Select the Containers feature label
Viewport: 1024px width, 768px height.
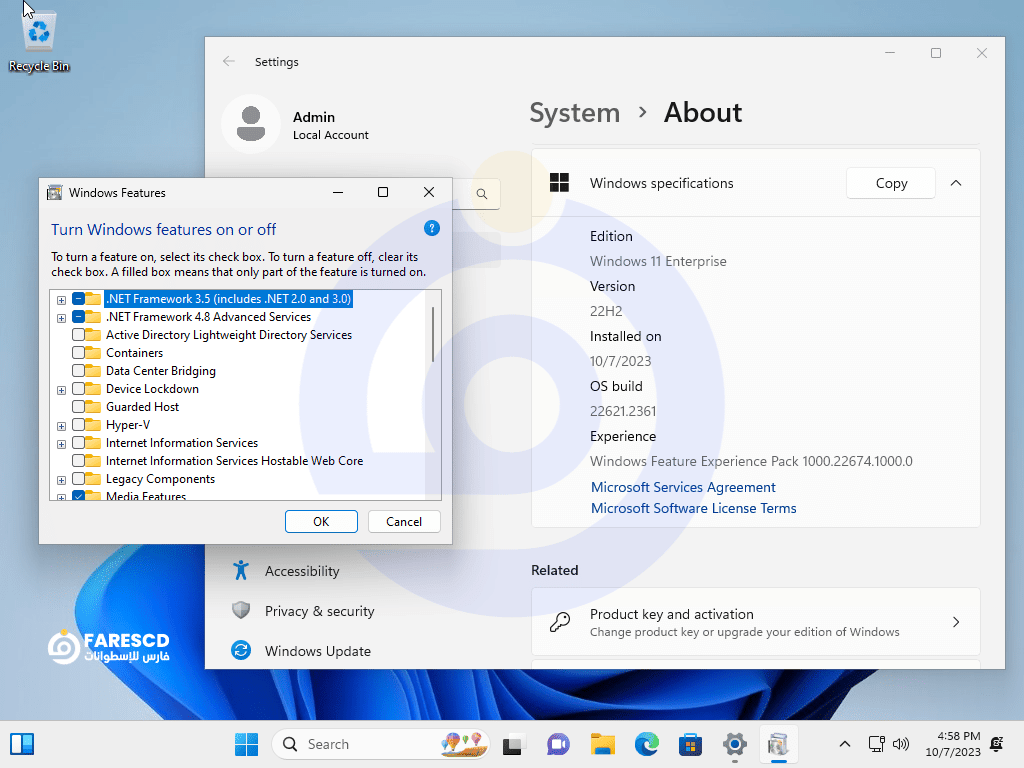point(135,353)
